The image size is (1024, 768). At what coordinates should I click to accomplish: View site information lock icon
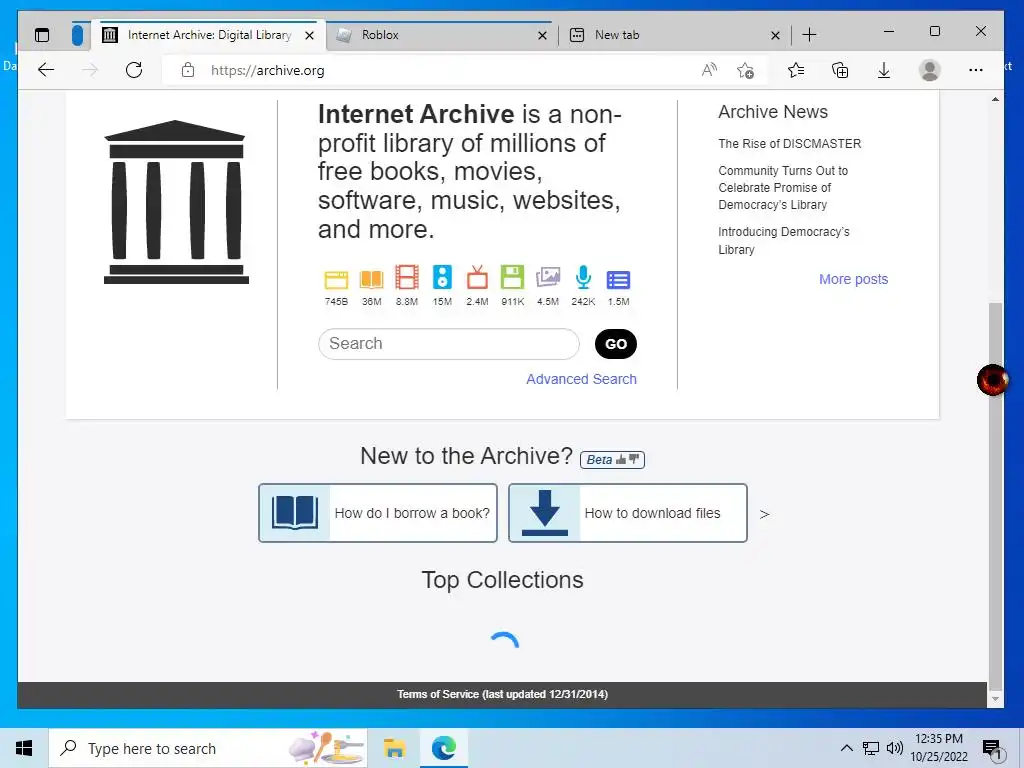(x=188, y=70)
